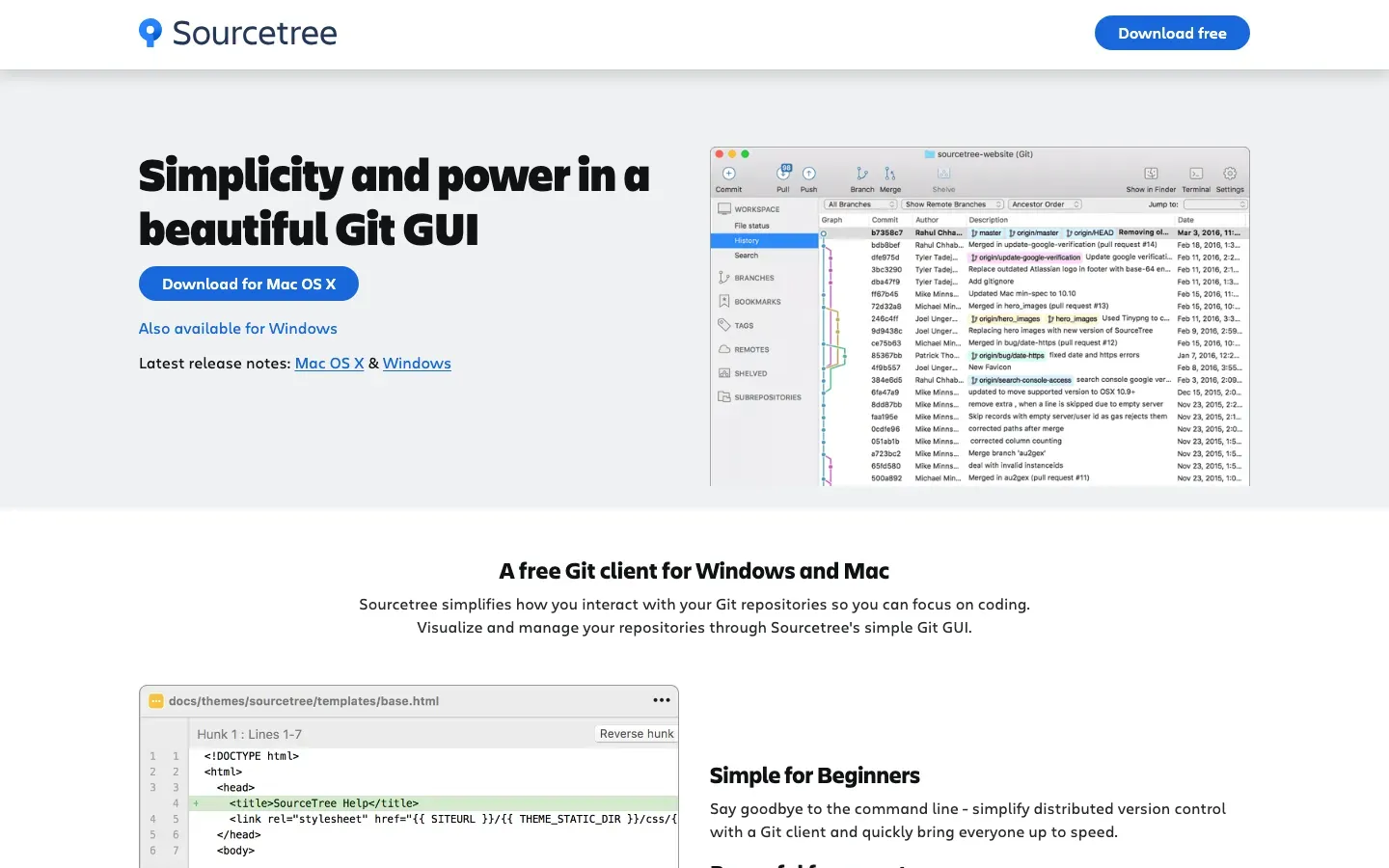The image size is (1389, 868).
Task: Click the Description column header
Action: 989,220
